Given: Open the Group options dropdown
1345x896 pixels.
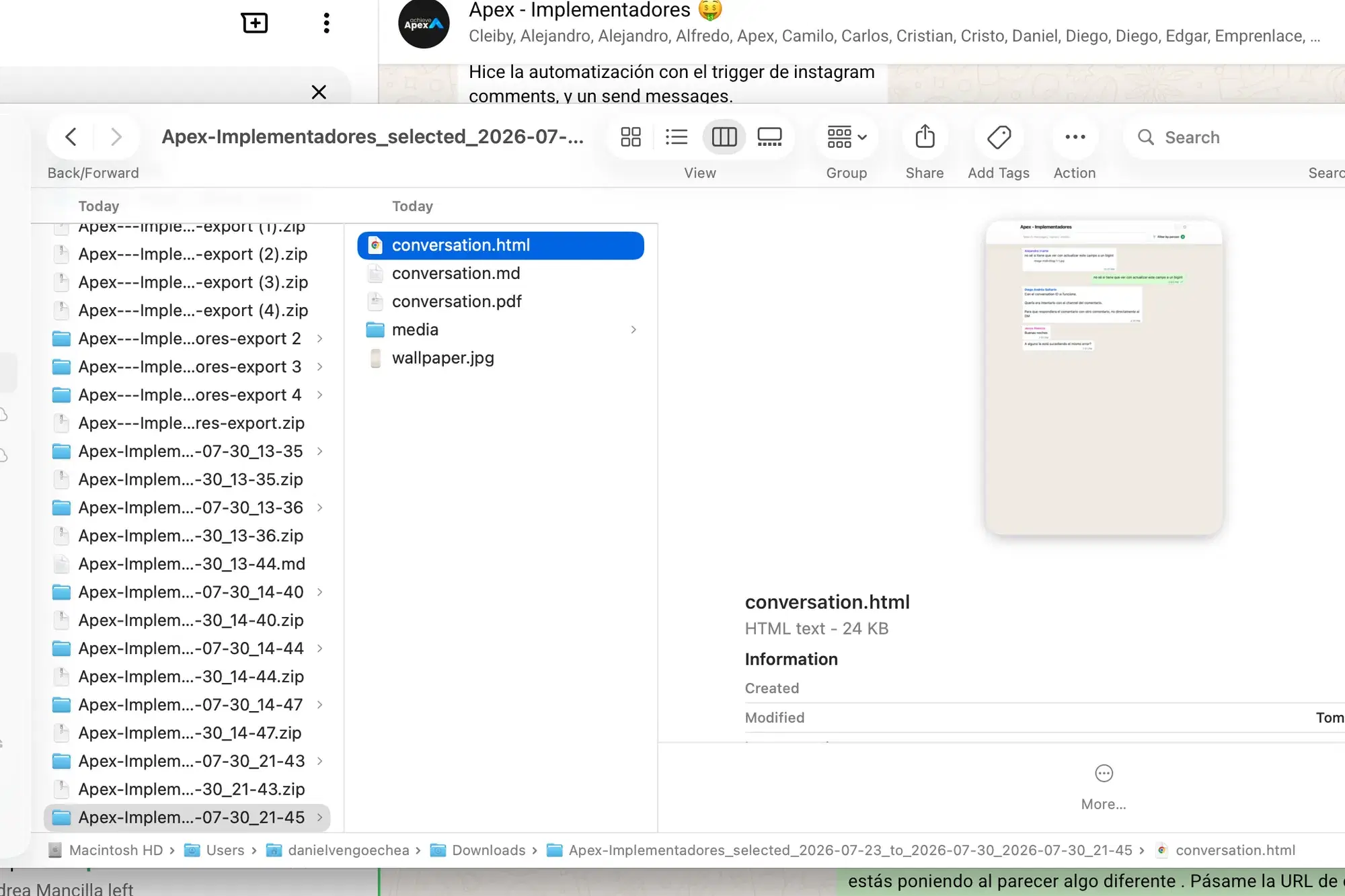Looking at the screenshot, I should (x=847, y=137).
